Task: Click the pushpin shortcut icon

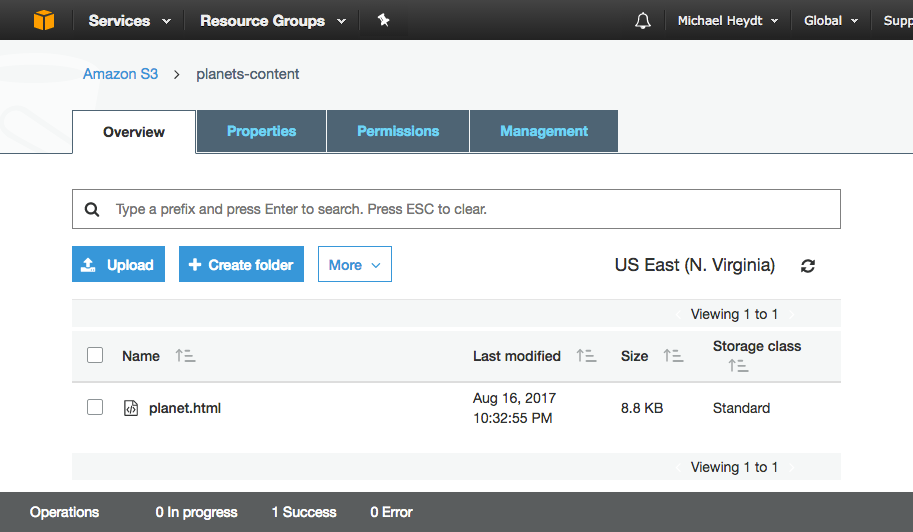Action: 383,20
